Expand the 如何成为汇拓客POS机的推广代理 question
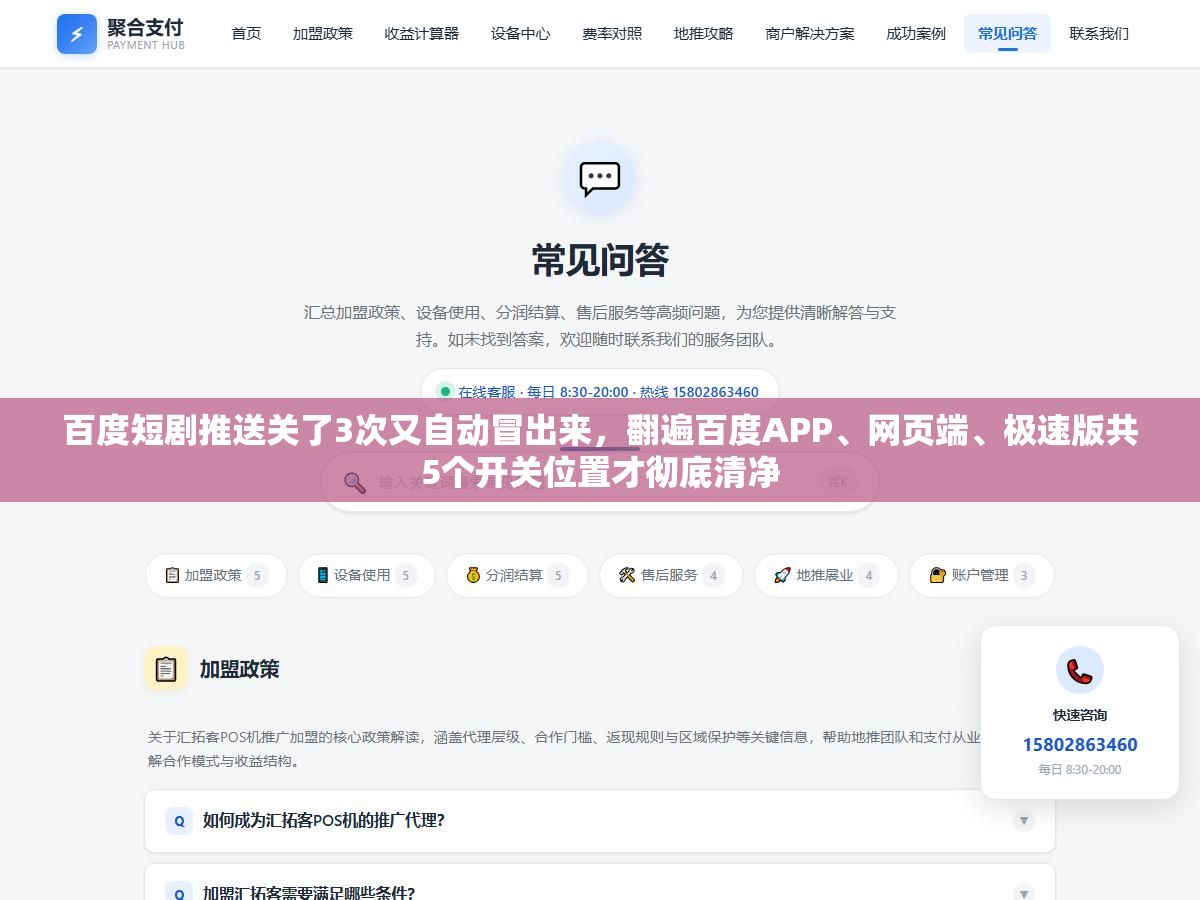The image size is (1200, 900). pos(600,821)
